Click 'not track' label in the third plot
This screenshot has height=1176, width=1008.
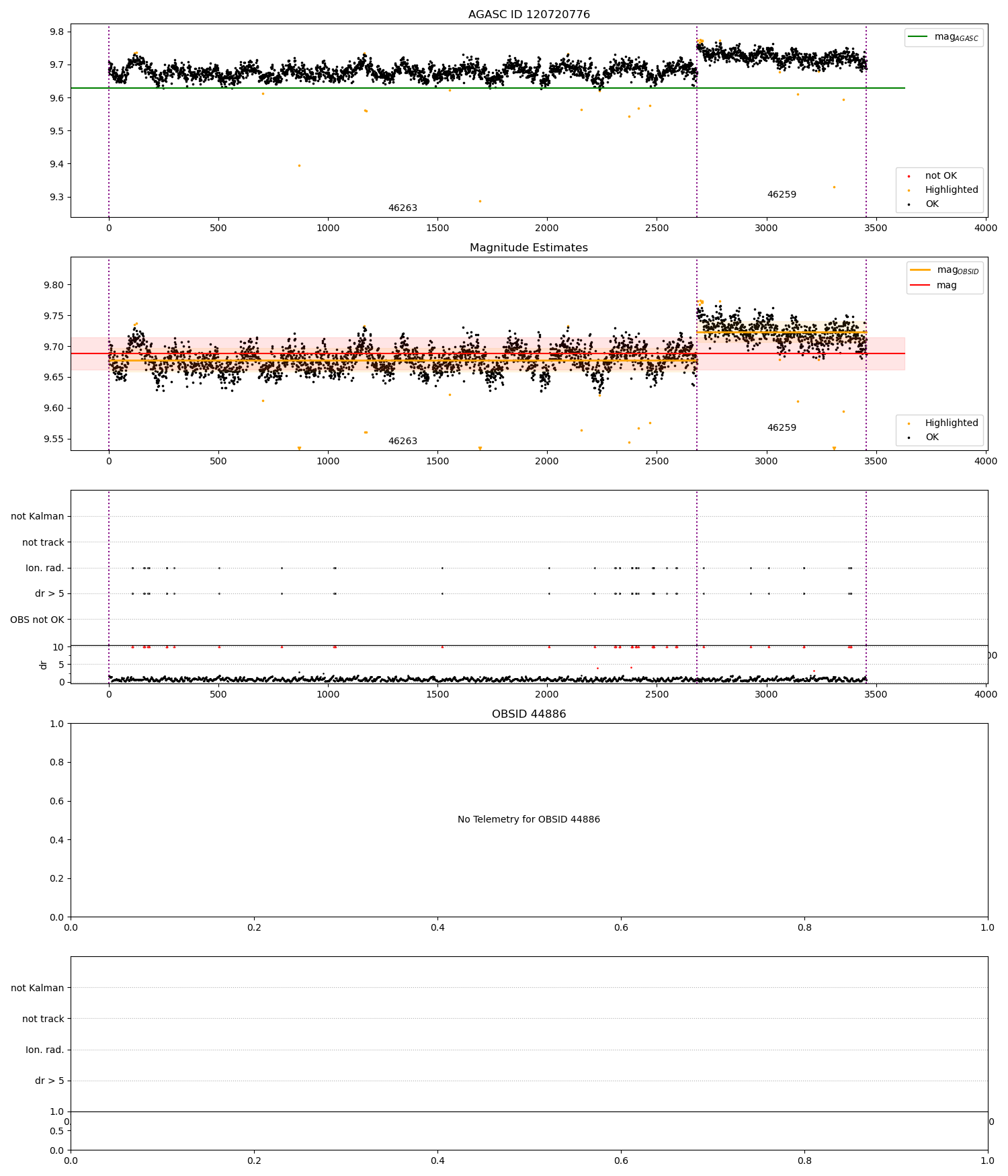[43, 542]
